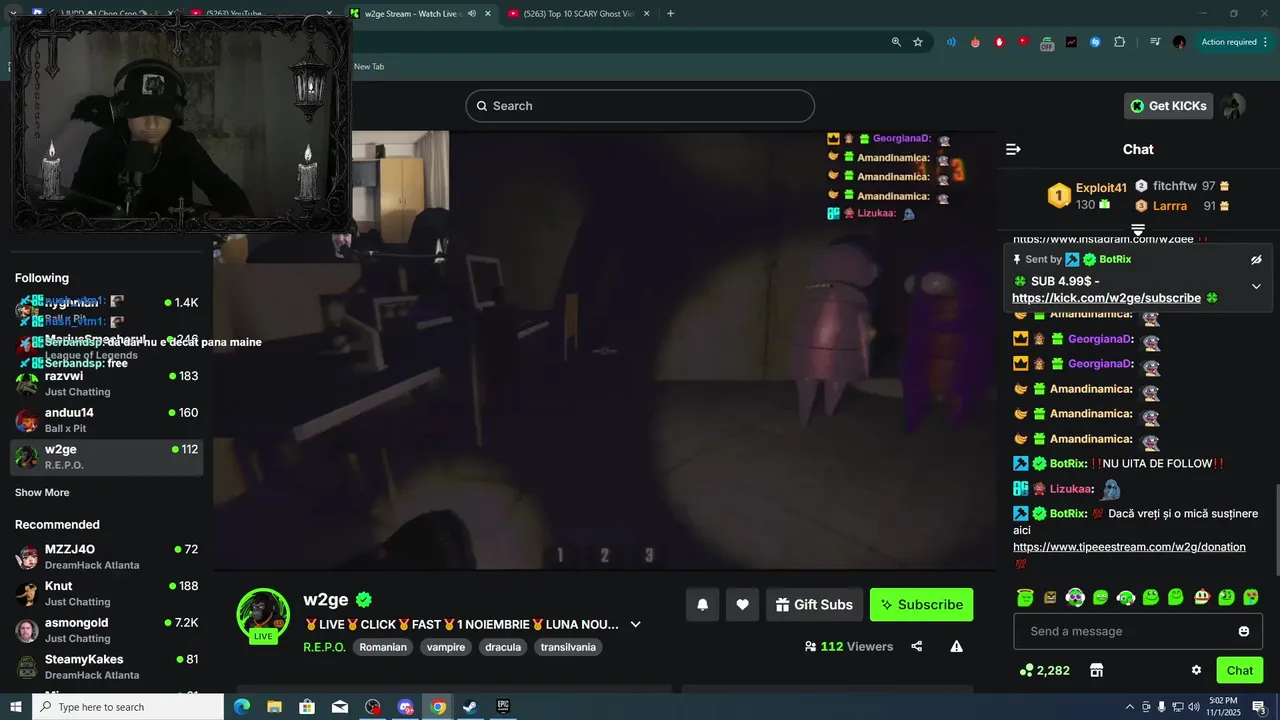Open SteamyKakes recommended channel
Viewport: 1280px width, 720px height.
point(107,666)
